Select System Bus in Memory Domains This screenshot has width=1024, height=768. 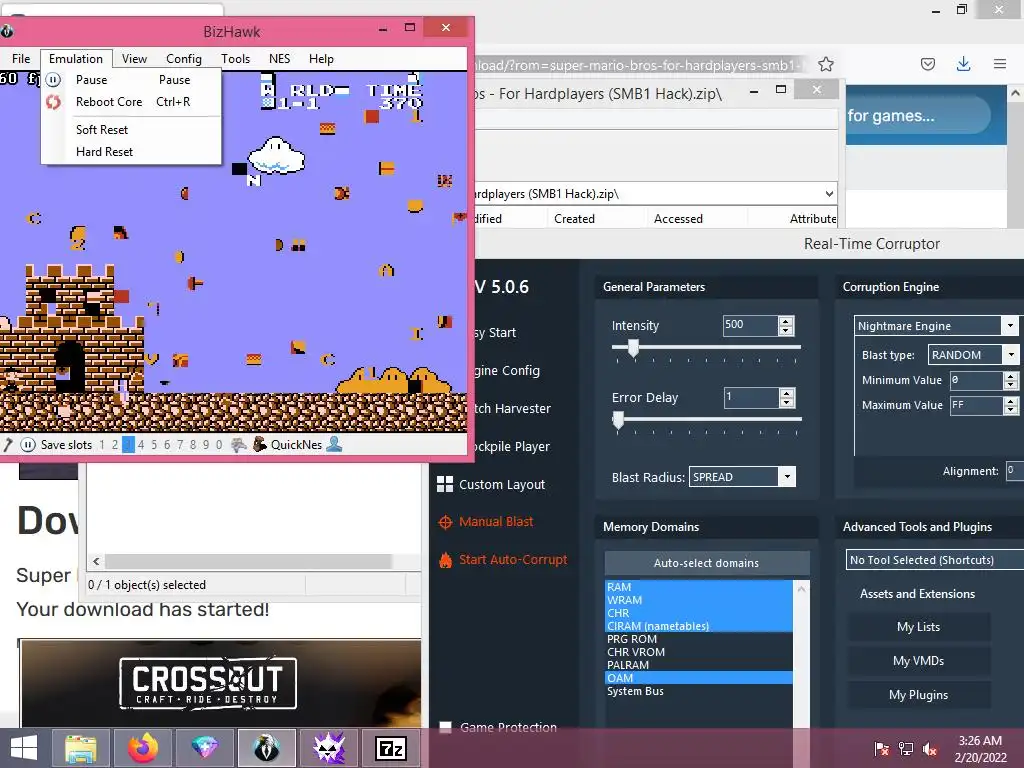pyautogui.click(x=699, y=691)
